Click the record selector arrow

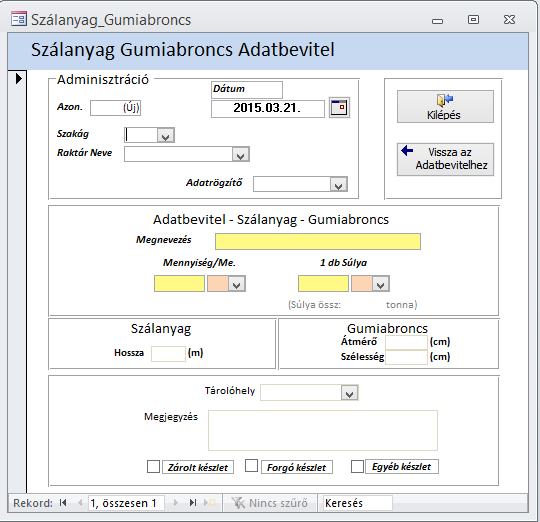(19, 79)
